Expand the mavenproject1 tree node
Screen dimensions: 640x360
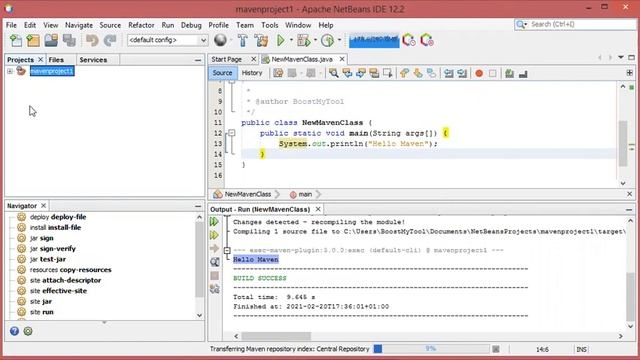[x=10, y=71]
